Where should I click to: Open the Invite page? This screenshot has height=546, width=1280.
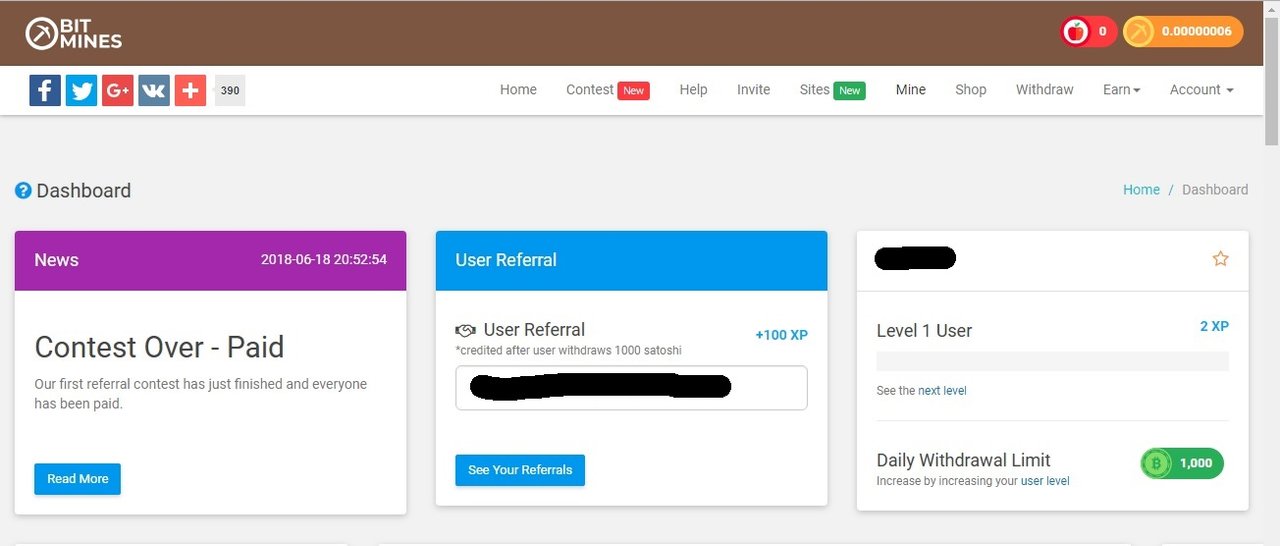(753, 89)
